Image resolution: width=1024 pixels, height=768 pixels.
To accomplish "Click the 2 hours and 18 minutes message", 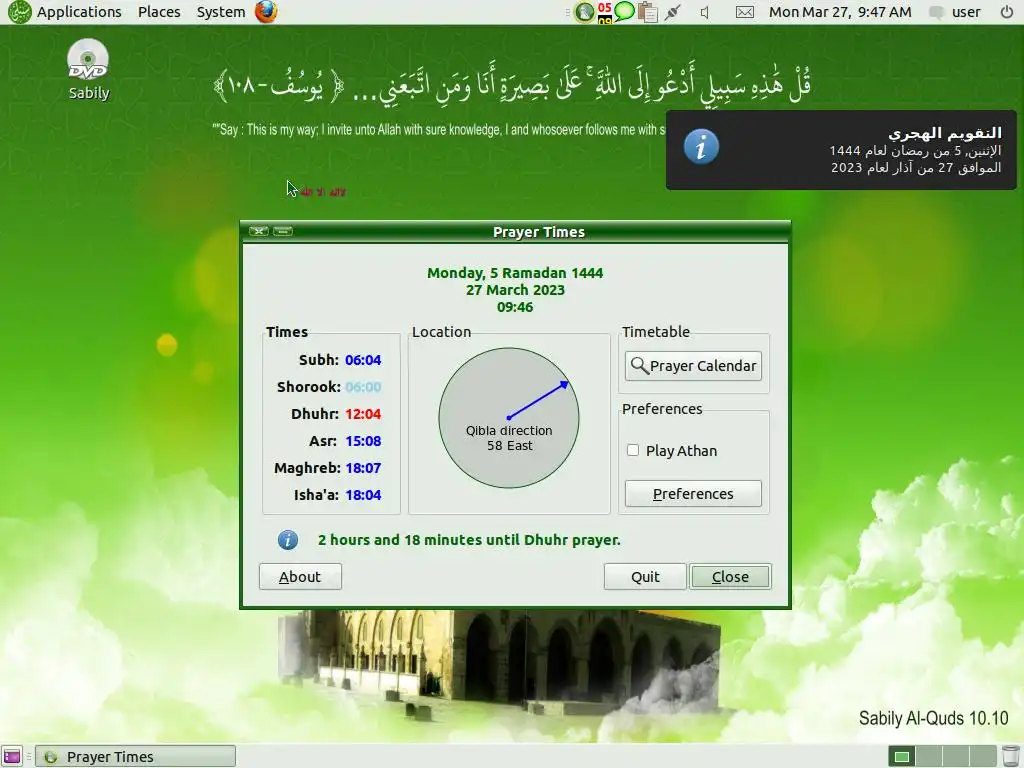I will pos(469,540).
